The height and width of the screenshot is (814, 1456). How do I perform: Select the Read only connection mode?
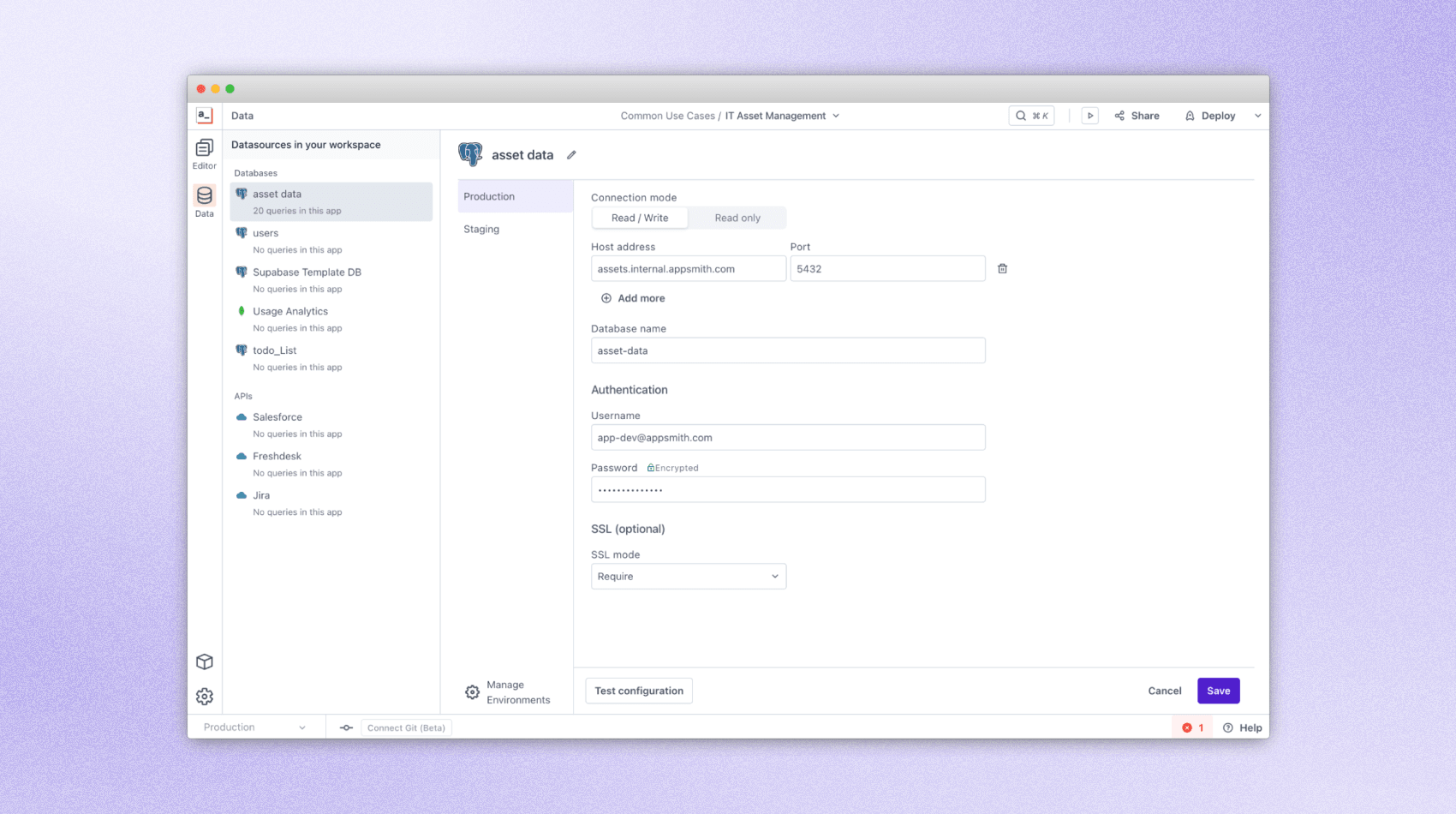pos(737,218)
